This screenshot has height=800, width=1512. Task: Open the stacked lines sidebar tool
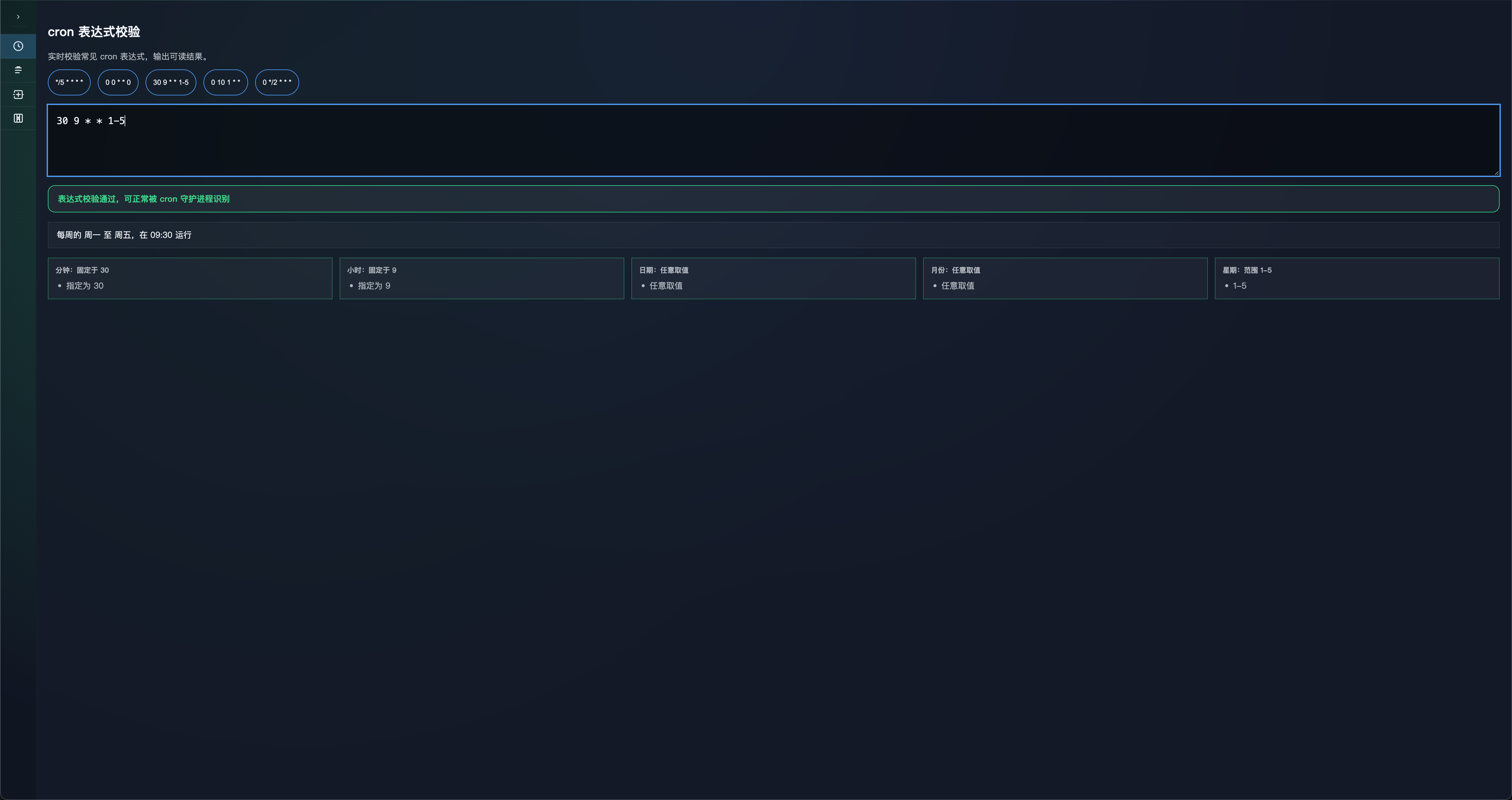(x=18, y=71)
